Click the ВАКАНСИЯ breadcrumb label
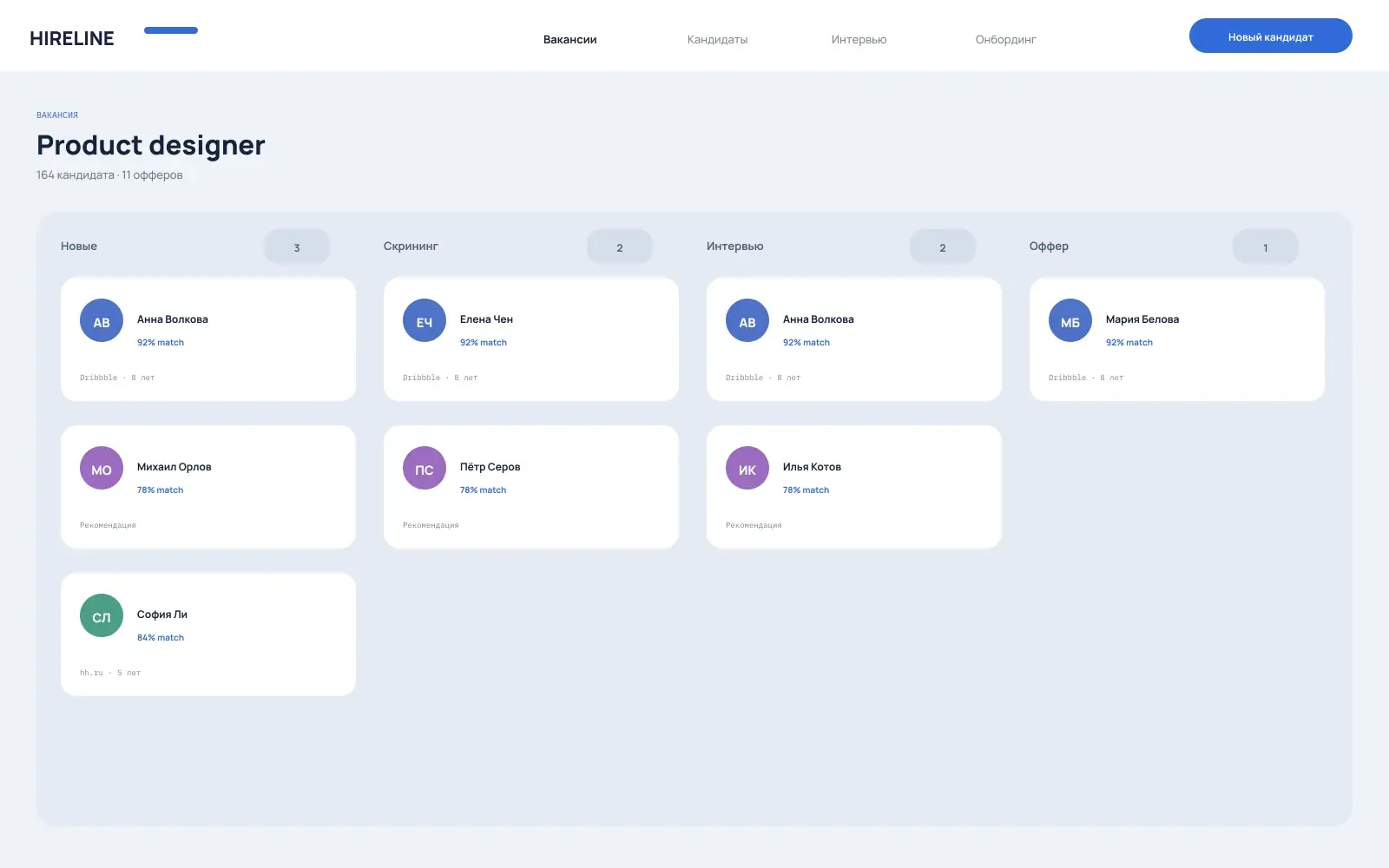Screen dimensions: 1389x868 pyautogui.click(x=57, y=115)
